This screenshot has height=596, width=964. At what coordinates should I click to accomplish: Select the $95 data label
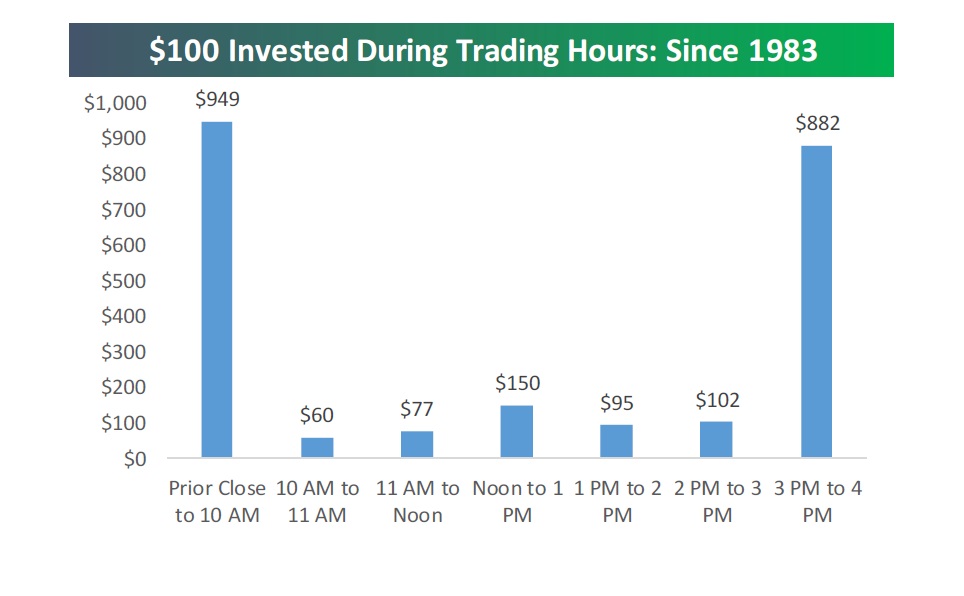pos(617,403)
